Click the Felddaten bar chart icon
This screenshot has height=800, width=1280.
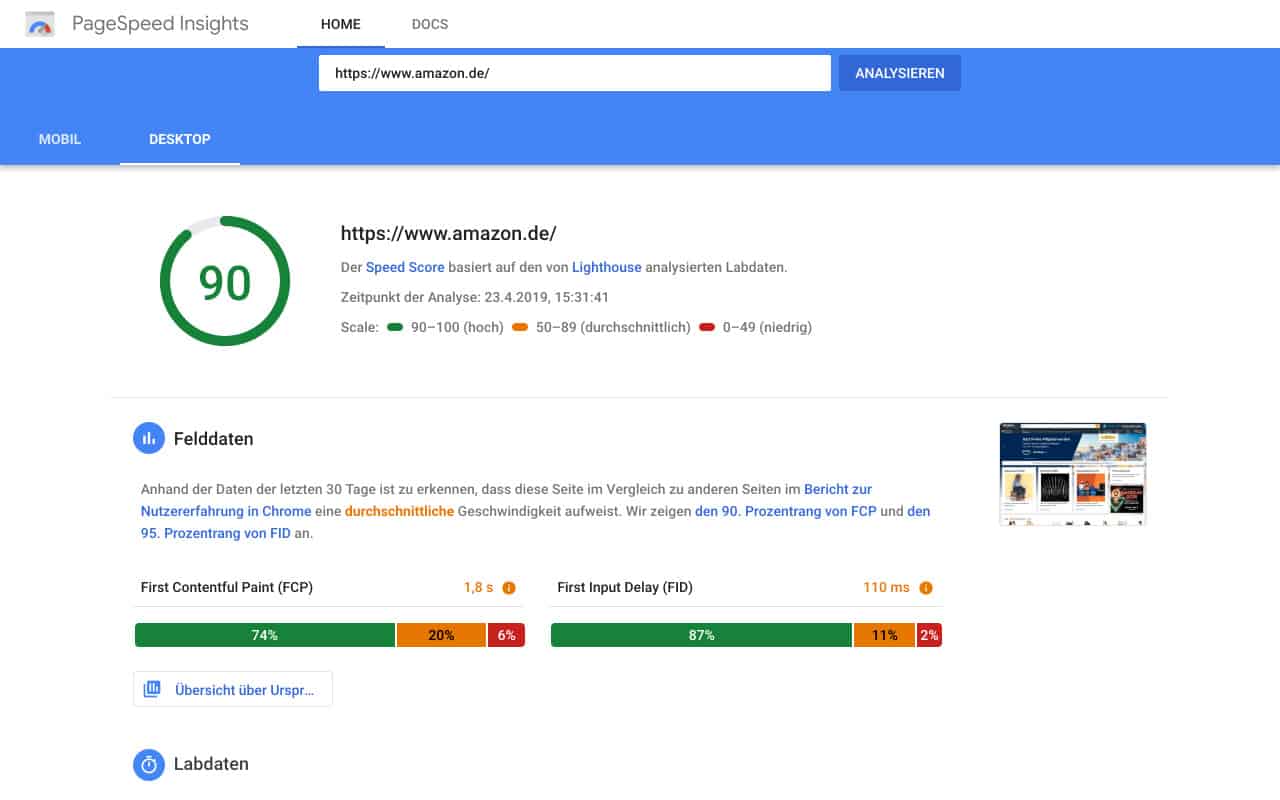coord(149,438)
